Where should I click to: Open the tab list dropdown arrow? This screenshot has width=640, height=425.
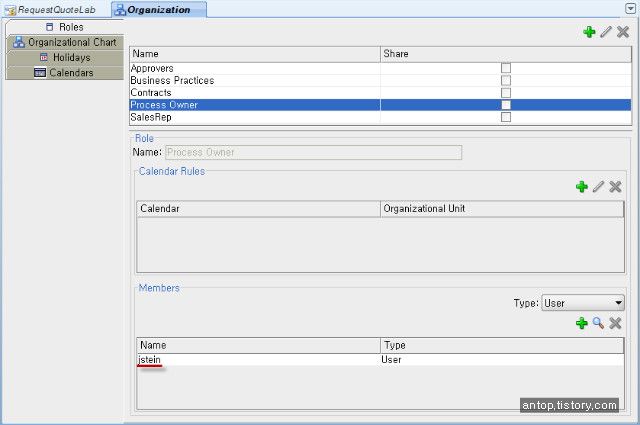point(630,8)
